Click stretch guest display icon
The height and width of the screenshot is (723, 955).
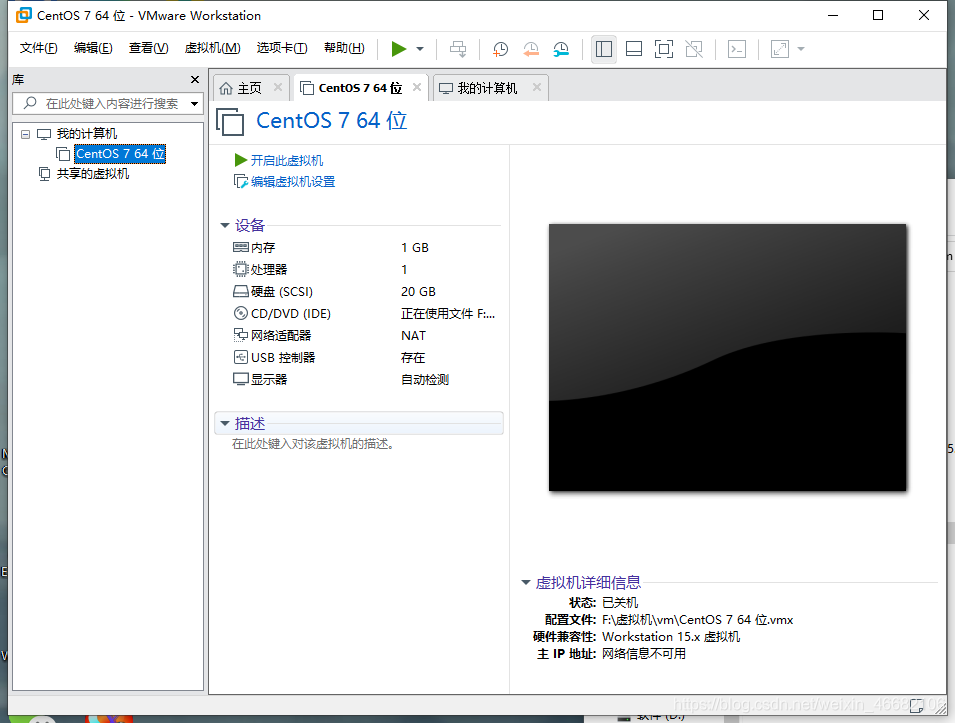780,49
